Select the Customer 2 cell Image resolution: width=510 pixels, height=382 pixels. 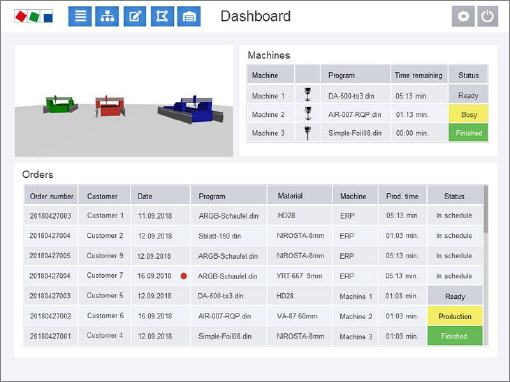pos(105,235)
